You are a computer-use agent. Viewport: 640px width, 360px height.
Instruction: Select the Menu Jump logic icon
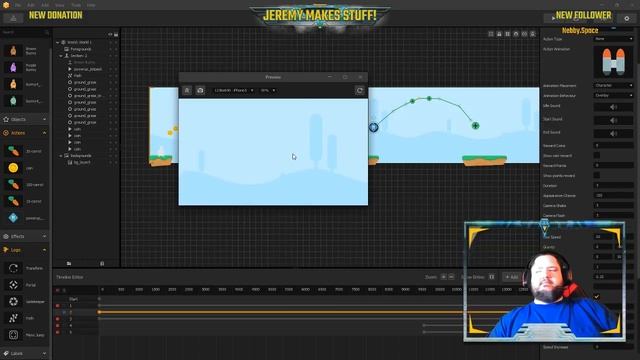(13, 335)
